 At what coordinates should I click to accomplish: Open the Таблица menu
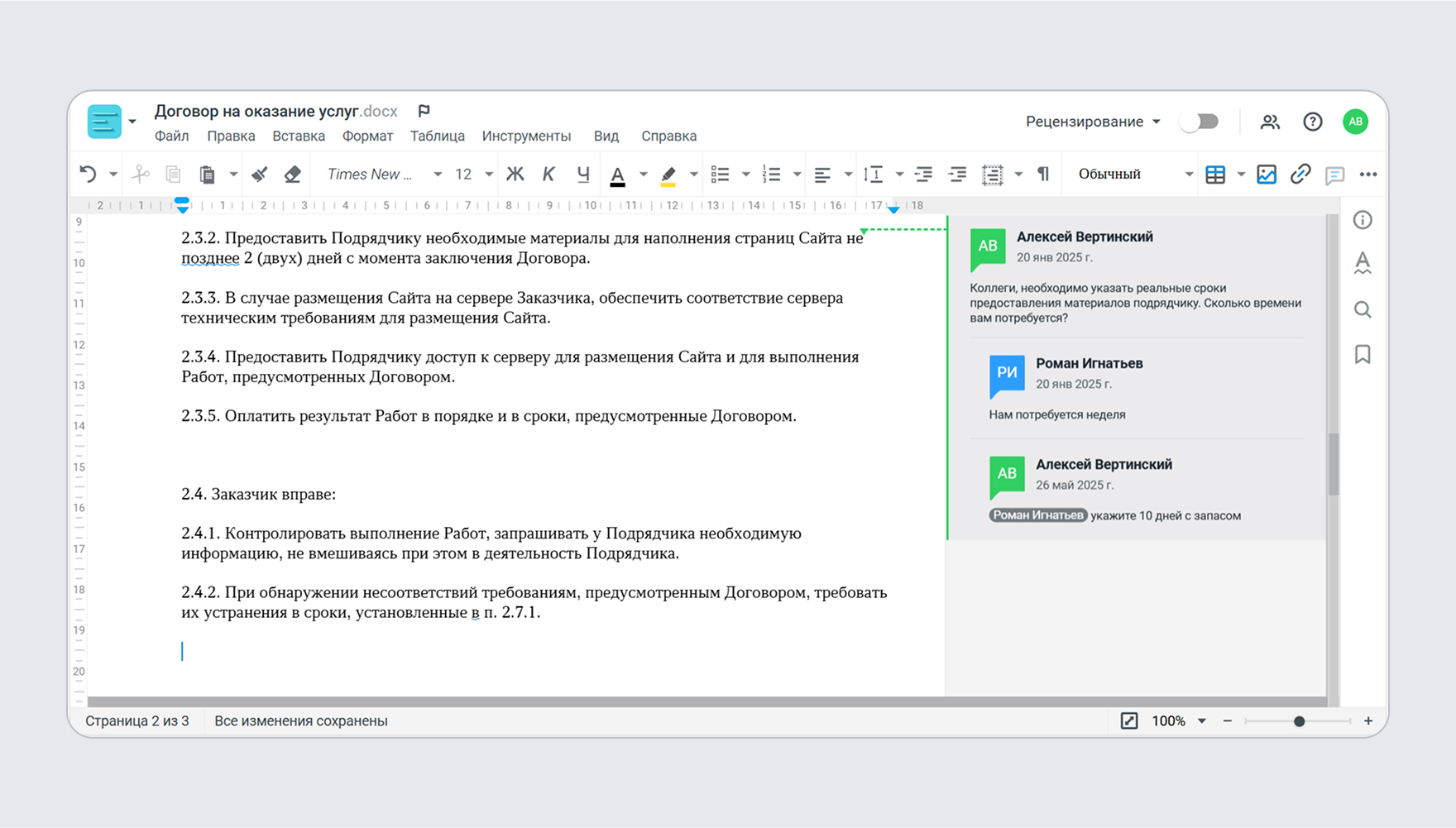pos(437,136)
